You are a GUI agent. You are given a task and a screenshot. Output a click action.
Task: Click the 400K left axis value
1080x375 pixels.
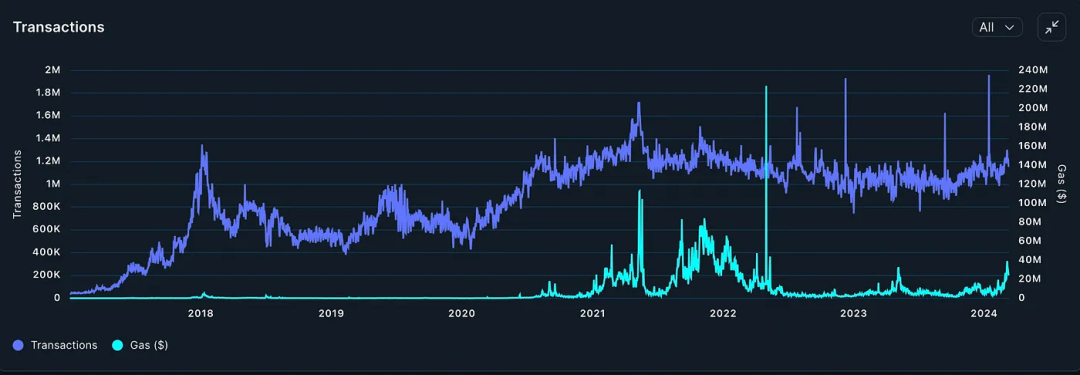pyautogui.click(x=46, y=252)
